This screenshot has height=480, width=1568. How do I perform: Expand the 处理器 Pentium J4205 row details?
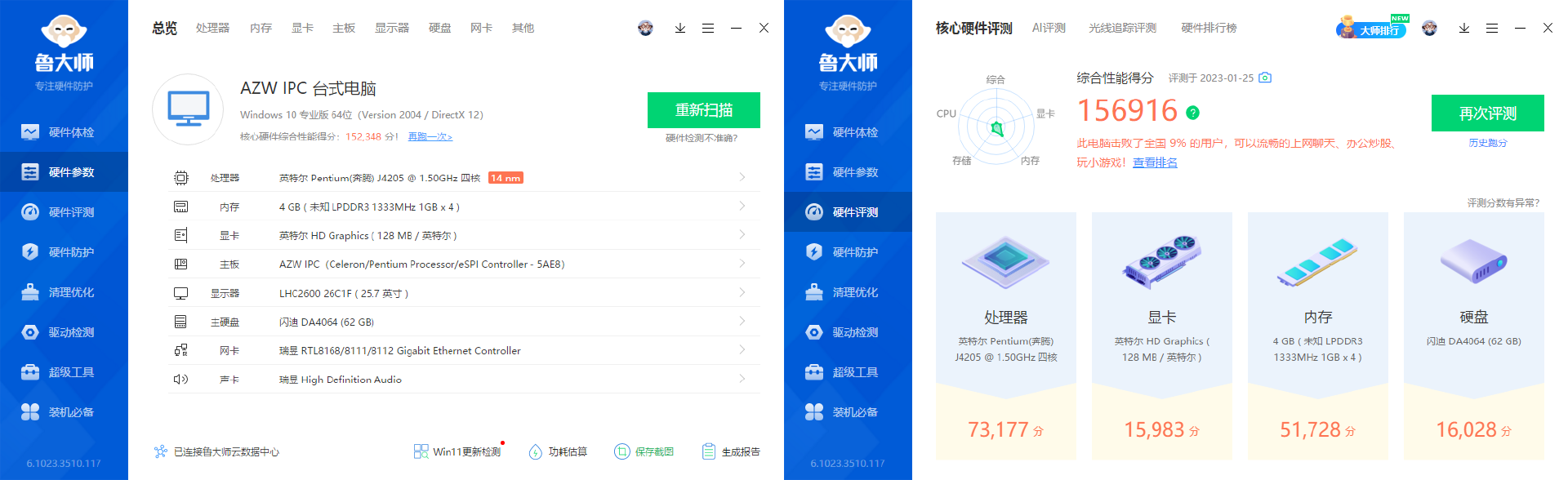pyautogui.click(x=465, y=177)
